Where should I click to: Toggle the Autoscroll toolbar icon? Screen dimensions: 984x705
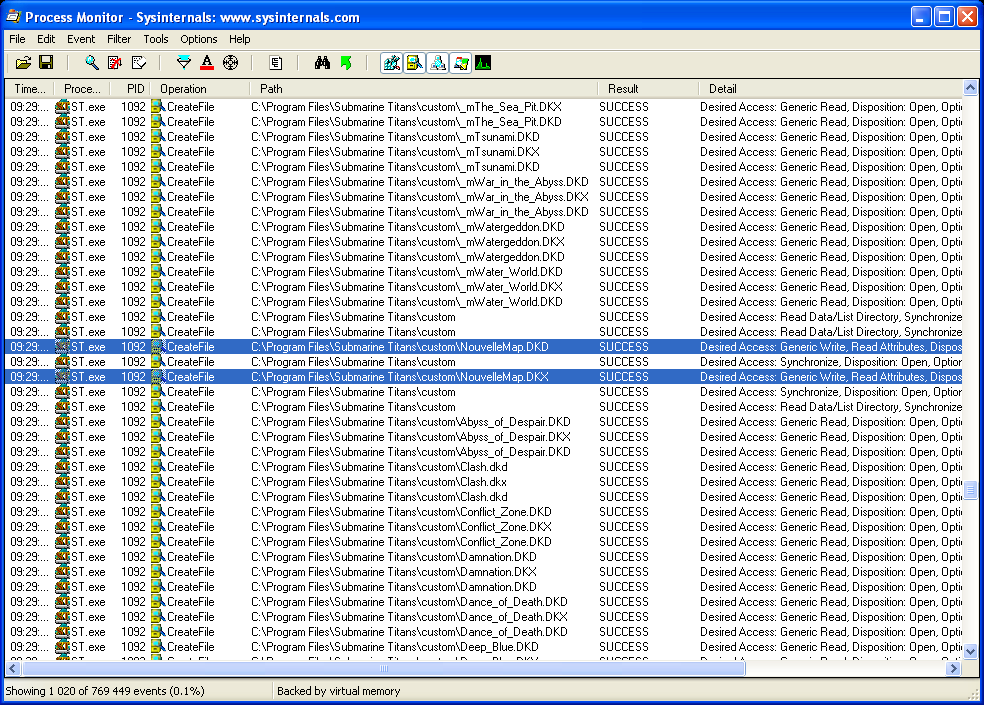click(115, 63)
